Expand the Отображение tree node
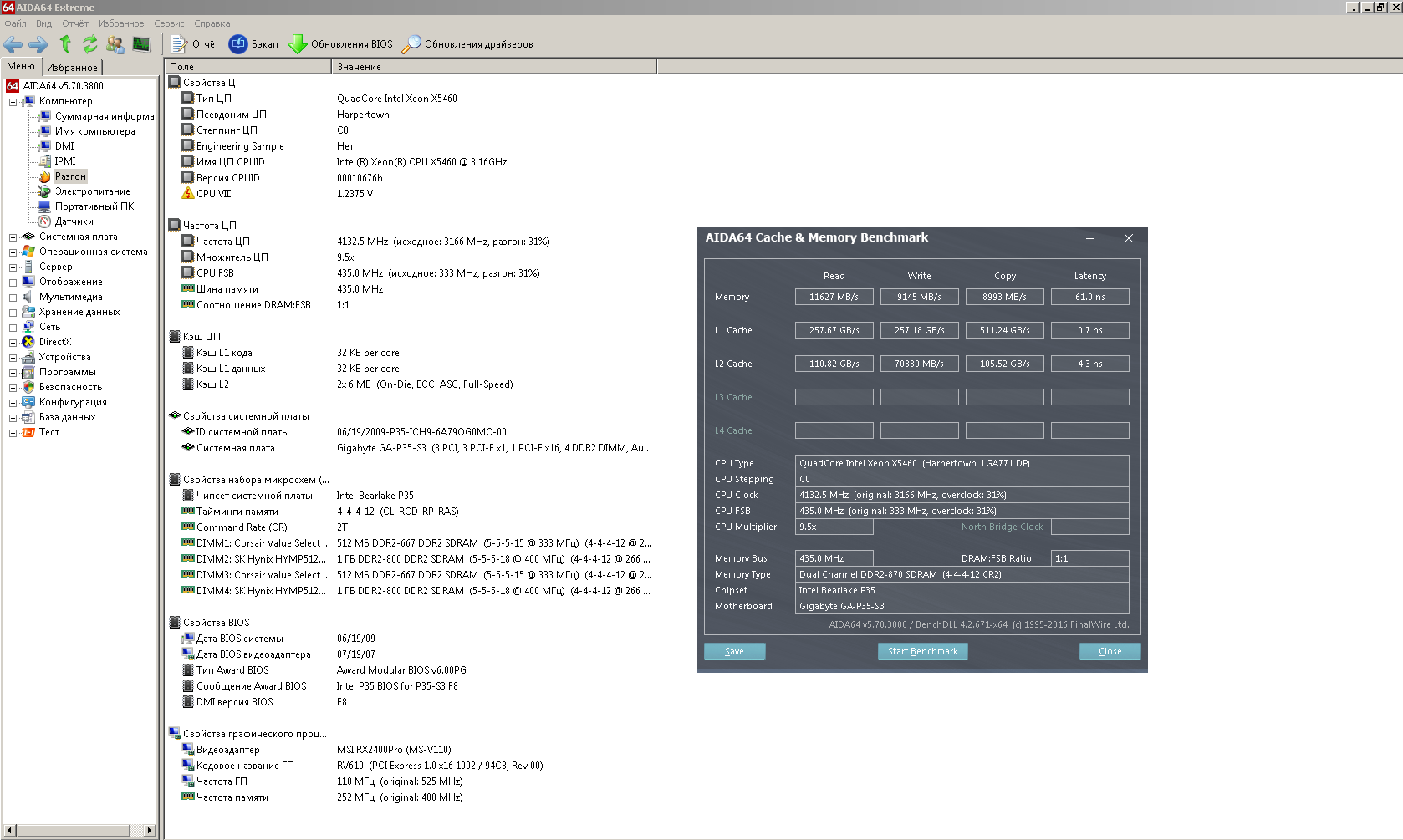The width and height of the screenshot is (1403, 840). coord(13,283)
